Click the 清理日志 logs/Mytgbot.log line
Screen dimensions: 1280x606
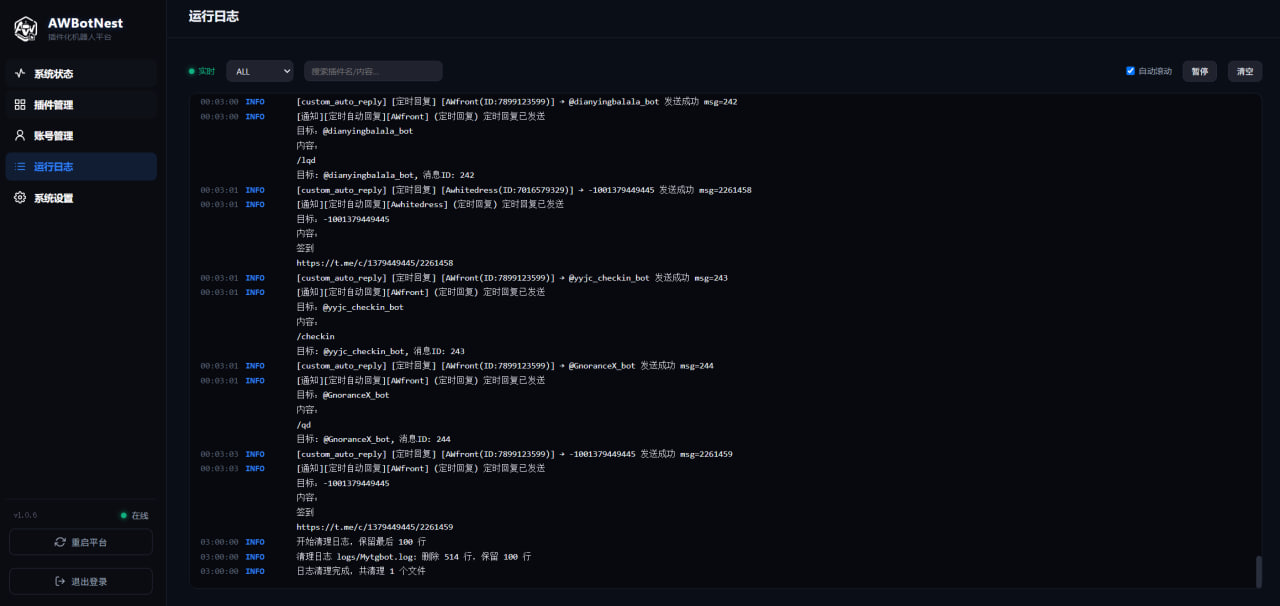pos(414,556)
